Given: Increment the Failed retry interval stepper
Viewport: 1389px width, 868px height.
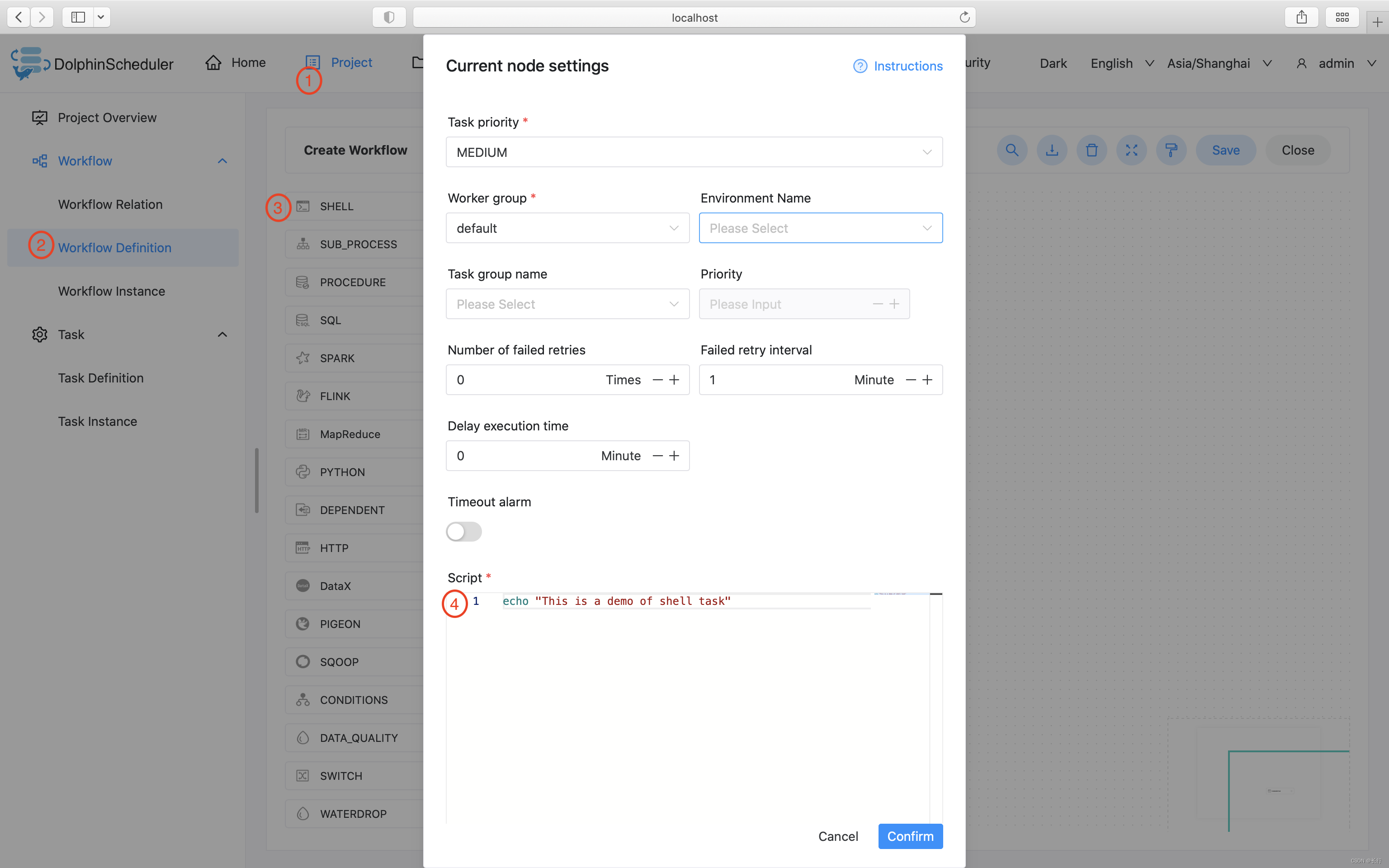Looking at the screenshot, I should (928, 379).
